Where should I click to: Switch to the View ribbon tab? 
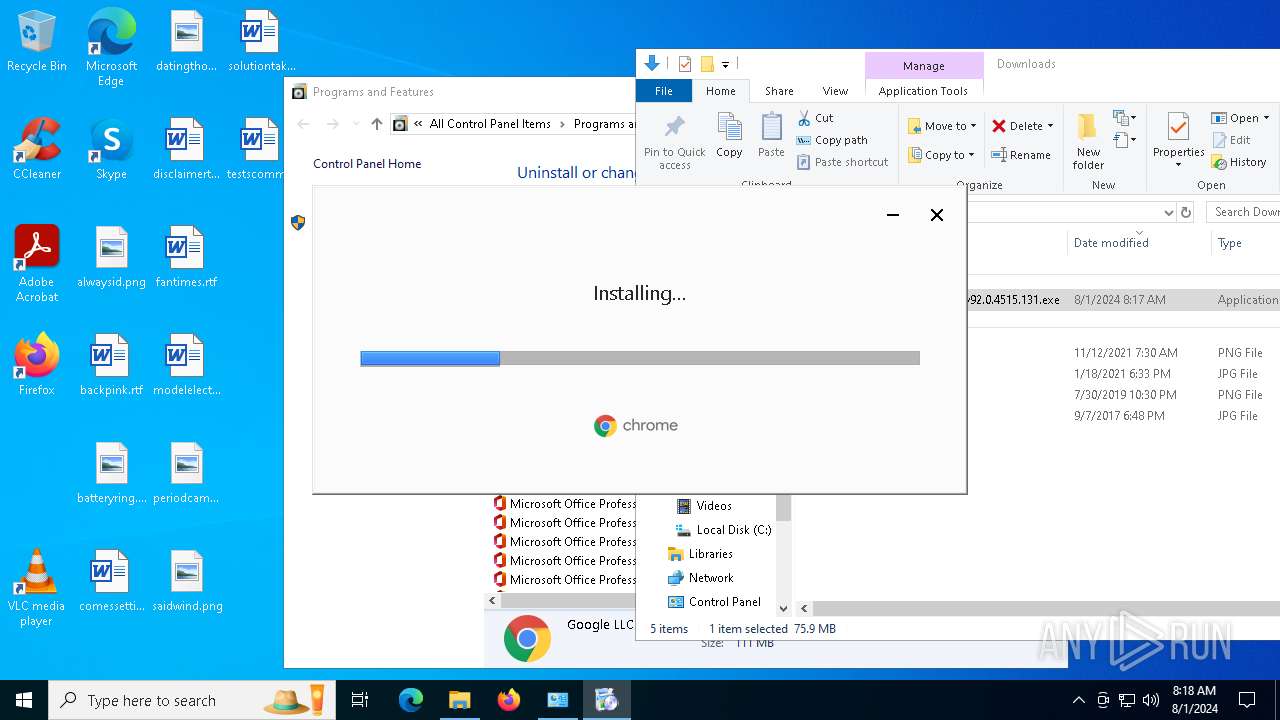point(835,91)
